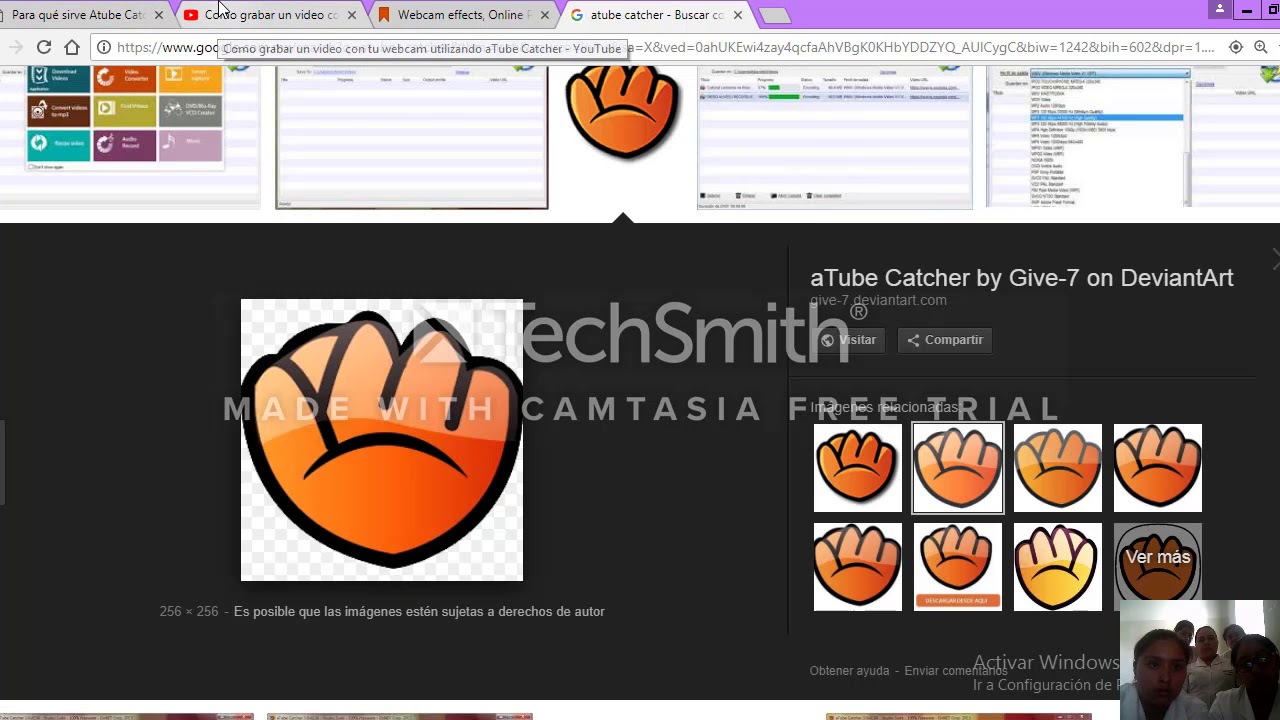Click 'Ver más' related images thumbnail
The image size is (1280, 720).
[1158, 566]
